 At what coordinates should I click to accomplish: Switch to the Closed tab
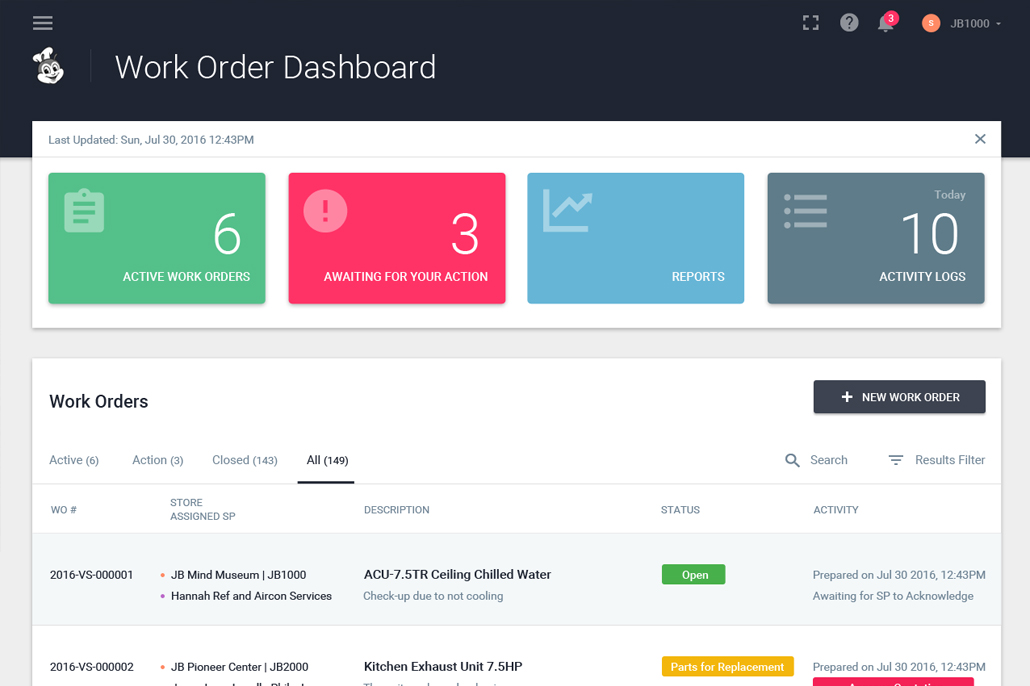pyautogui.click(x=244, y=460)
